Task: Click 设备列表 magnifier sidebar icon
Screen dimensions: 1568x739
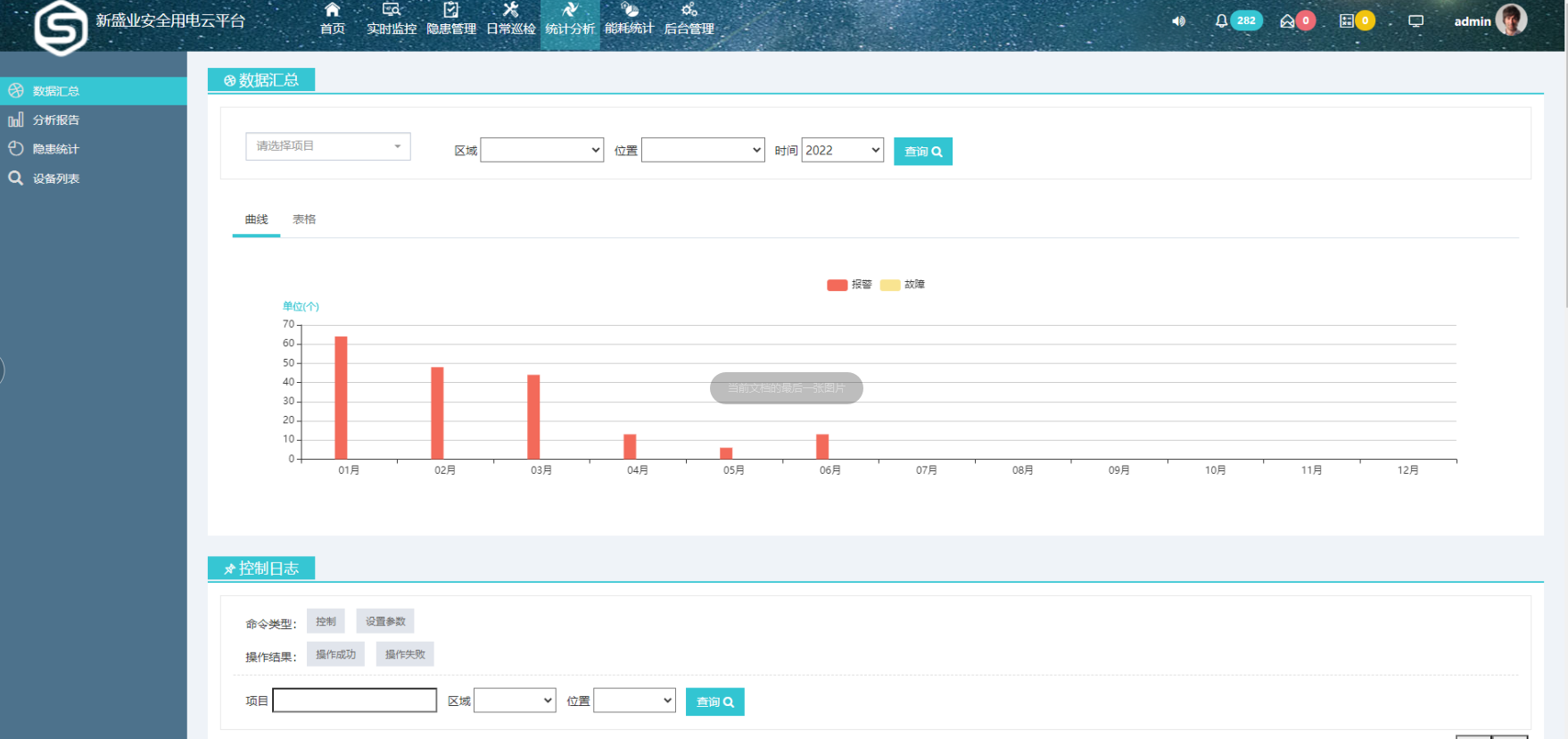Action: point(16,179)
